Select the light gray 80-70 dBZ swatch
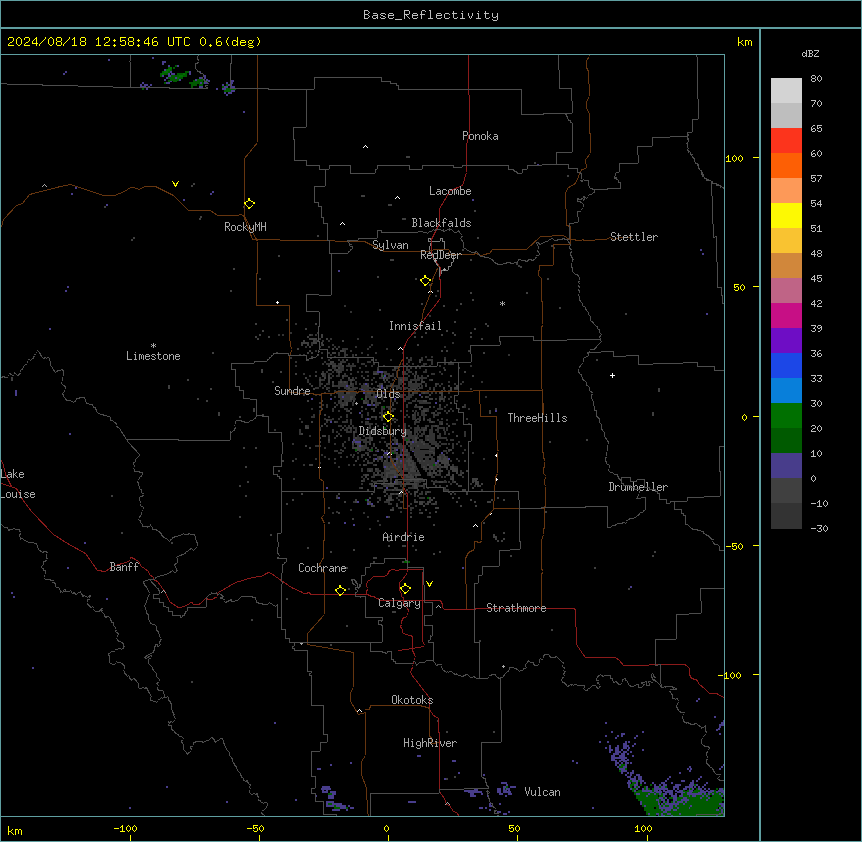 [x=786, y=91]
